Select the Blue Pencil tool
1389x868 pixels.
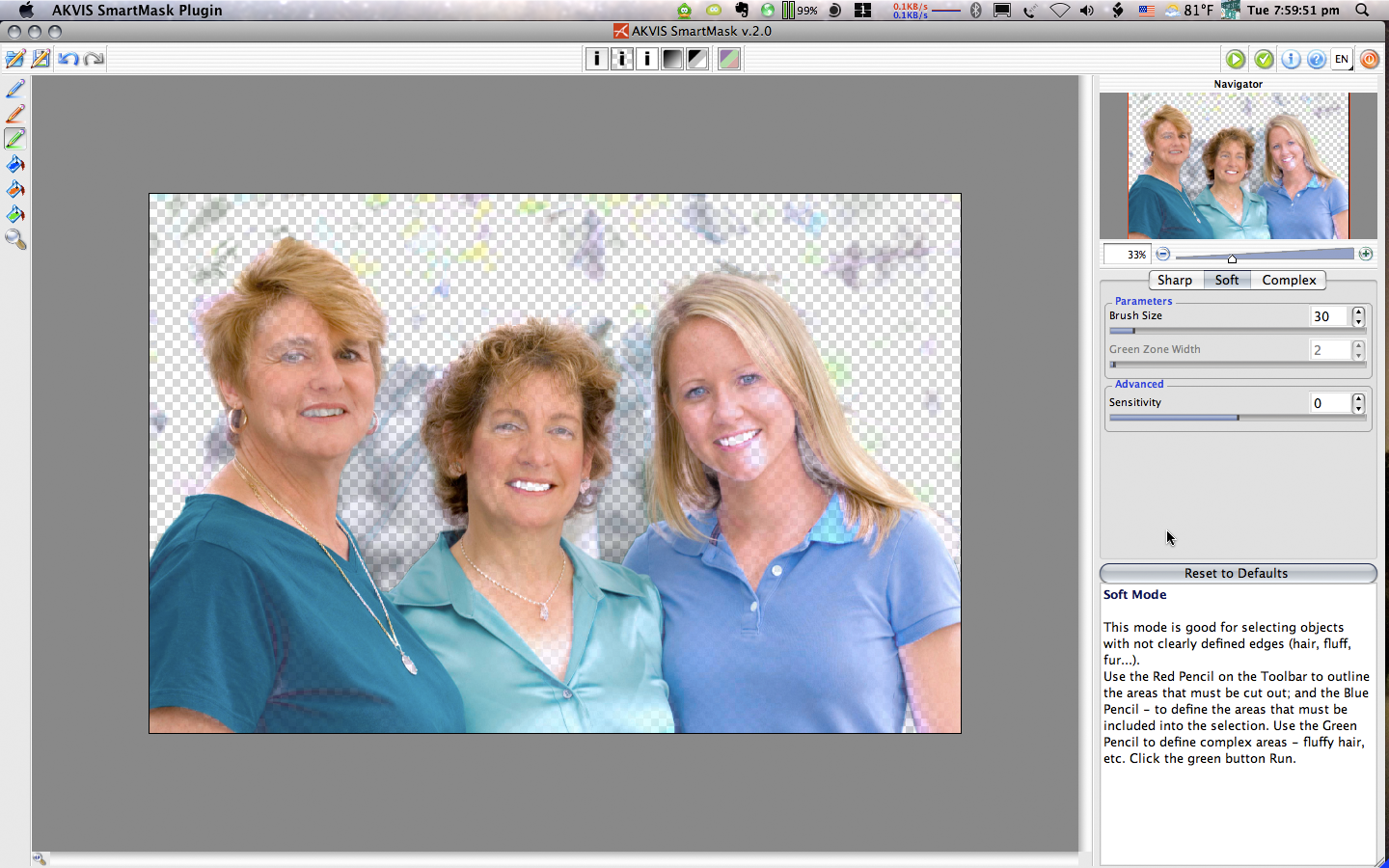[x=15, y=89]
